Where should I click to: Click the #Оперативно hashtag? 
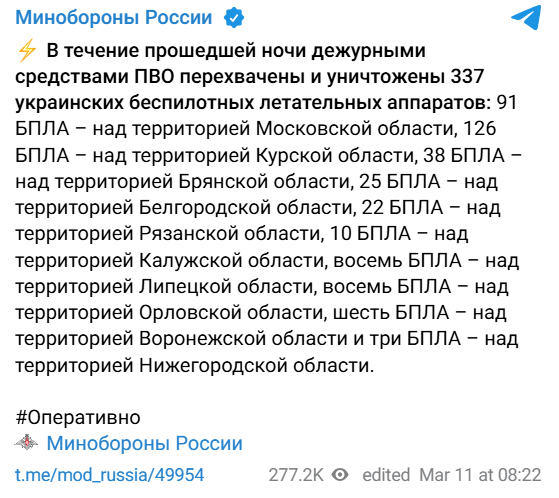click(x=78, y=417)
